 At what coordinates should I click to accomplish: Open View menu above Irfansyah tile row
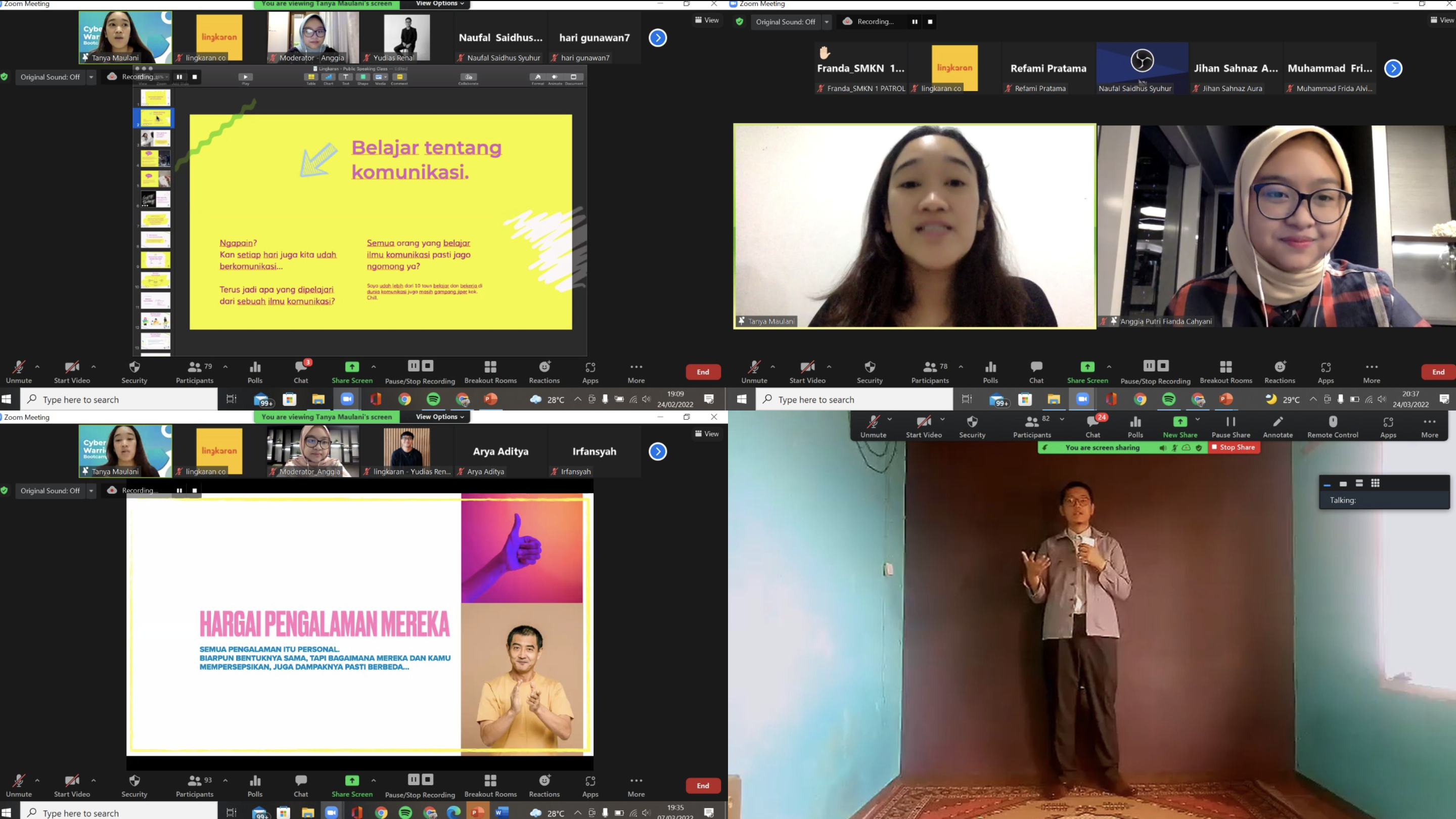click(x=707, y=434)
